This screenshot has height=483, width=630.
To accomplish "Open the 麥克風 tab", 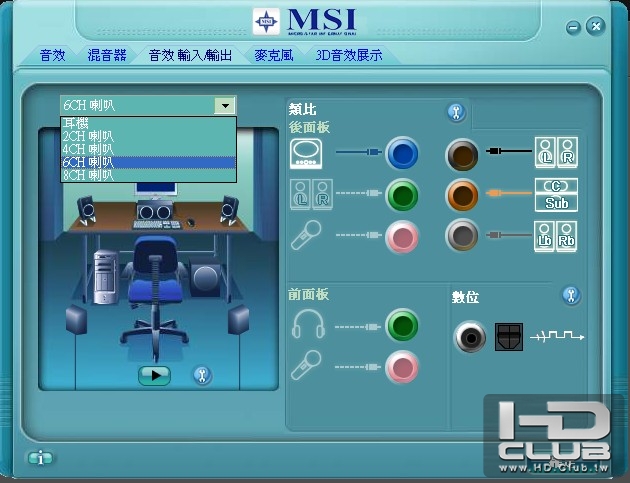I will 274,55.
